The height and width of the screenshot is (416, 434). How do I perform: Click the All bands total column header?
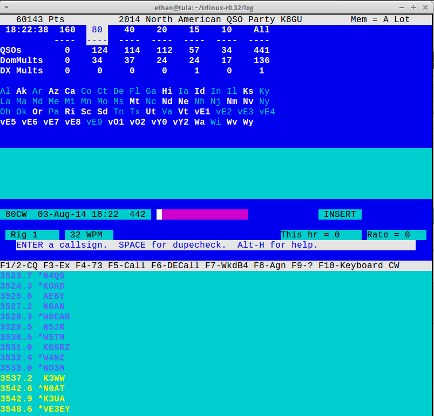coord(261,30)
